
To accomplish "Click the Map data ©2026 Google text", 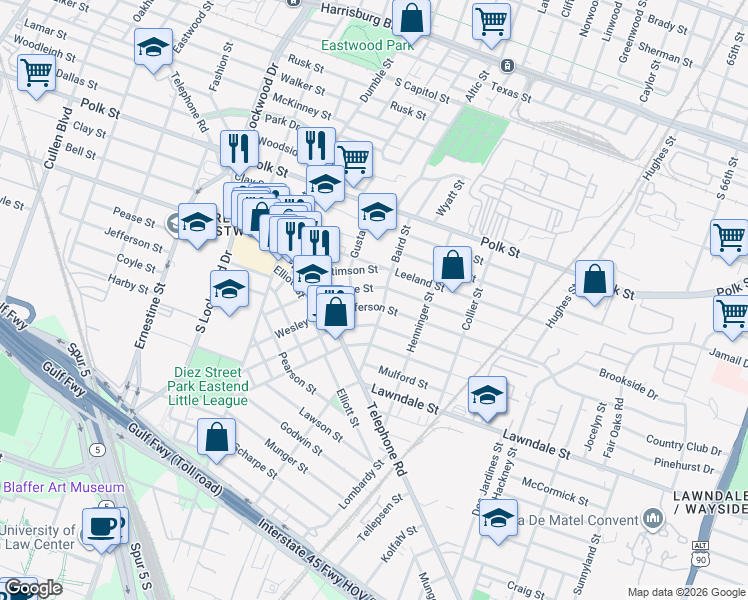I will pyautogui.click(x=687, y=593).
